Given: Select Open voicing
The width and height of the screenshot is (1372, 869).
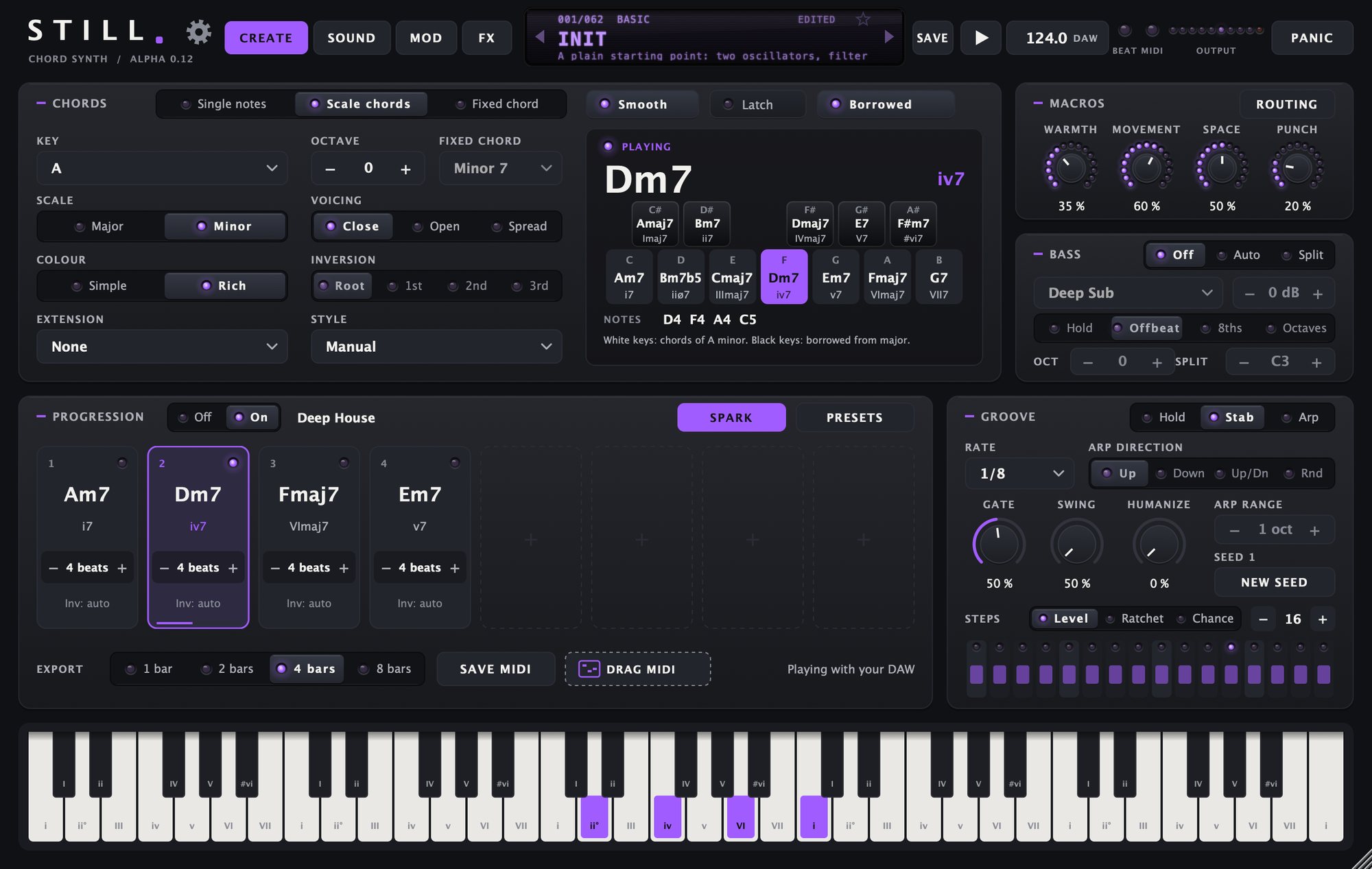Looking at the screenshot, I should (436, 226).
